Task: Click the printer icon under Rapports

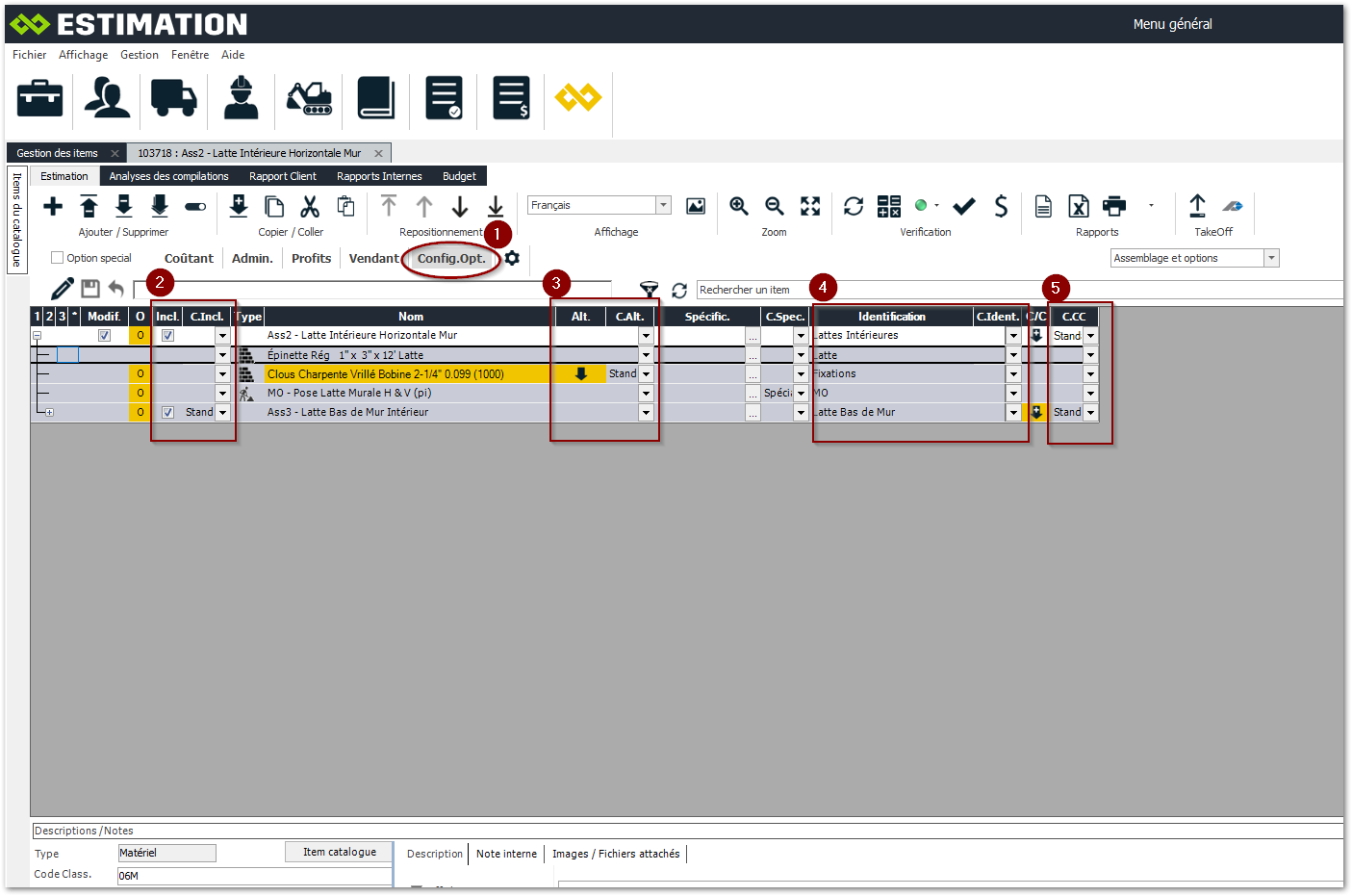Action: (1114, 206)
